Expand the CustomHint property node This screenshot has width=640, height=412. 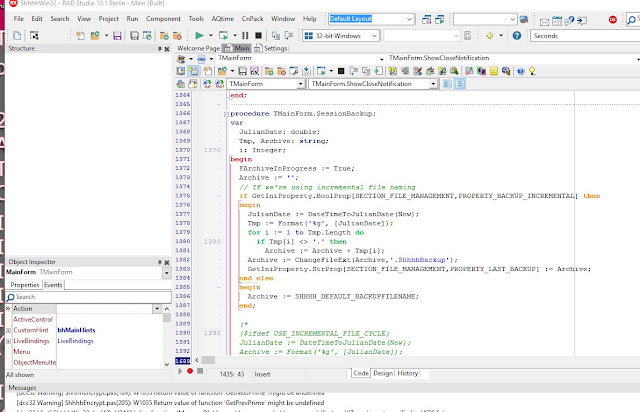8,330
